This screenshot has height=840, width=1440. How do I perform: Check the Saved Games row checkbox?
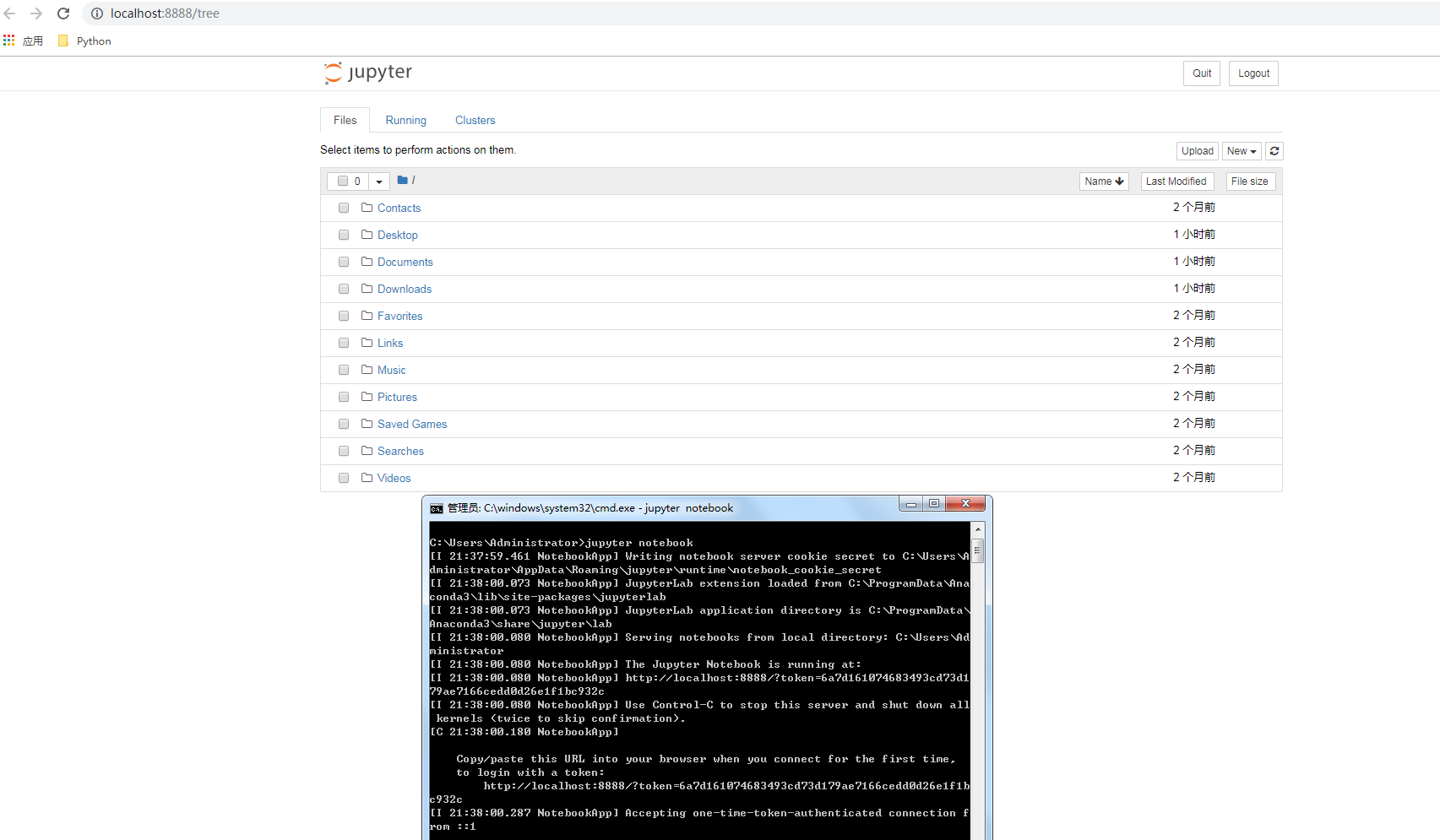pyautogui.click(x=344, y=424)
